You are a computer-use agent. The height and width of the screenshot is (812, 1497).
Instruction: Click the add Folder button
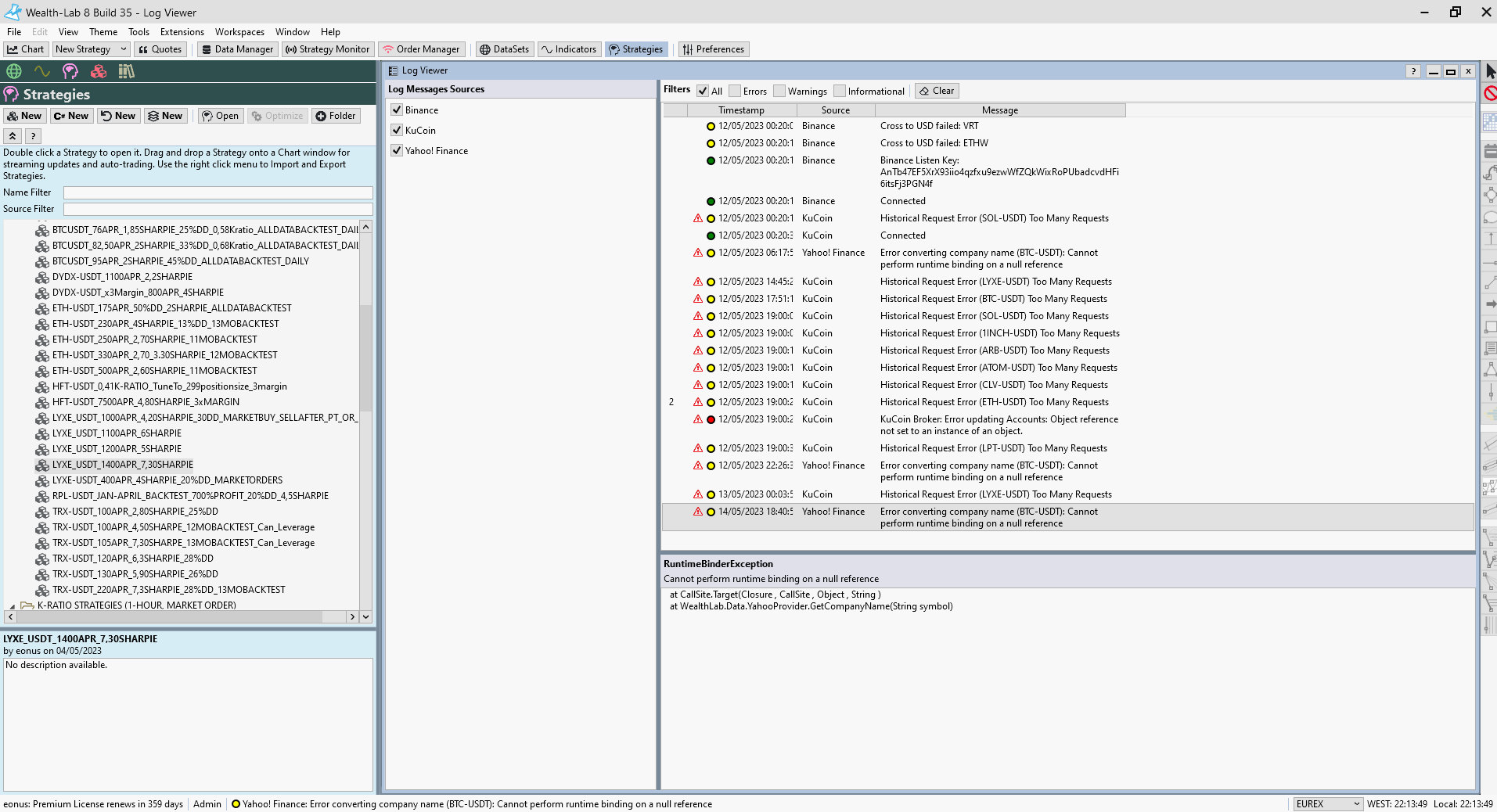coord(335,116)
